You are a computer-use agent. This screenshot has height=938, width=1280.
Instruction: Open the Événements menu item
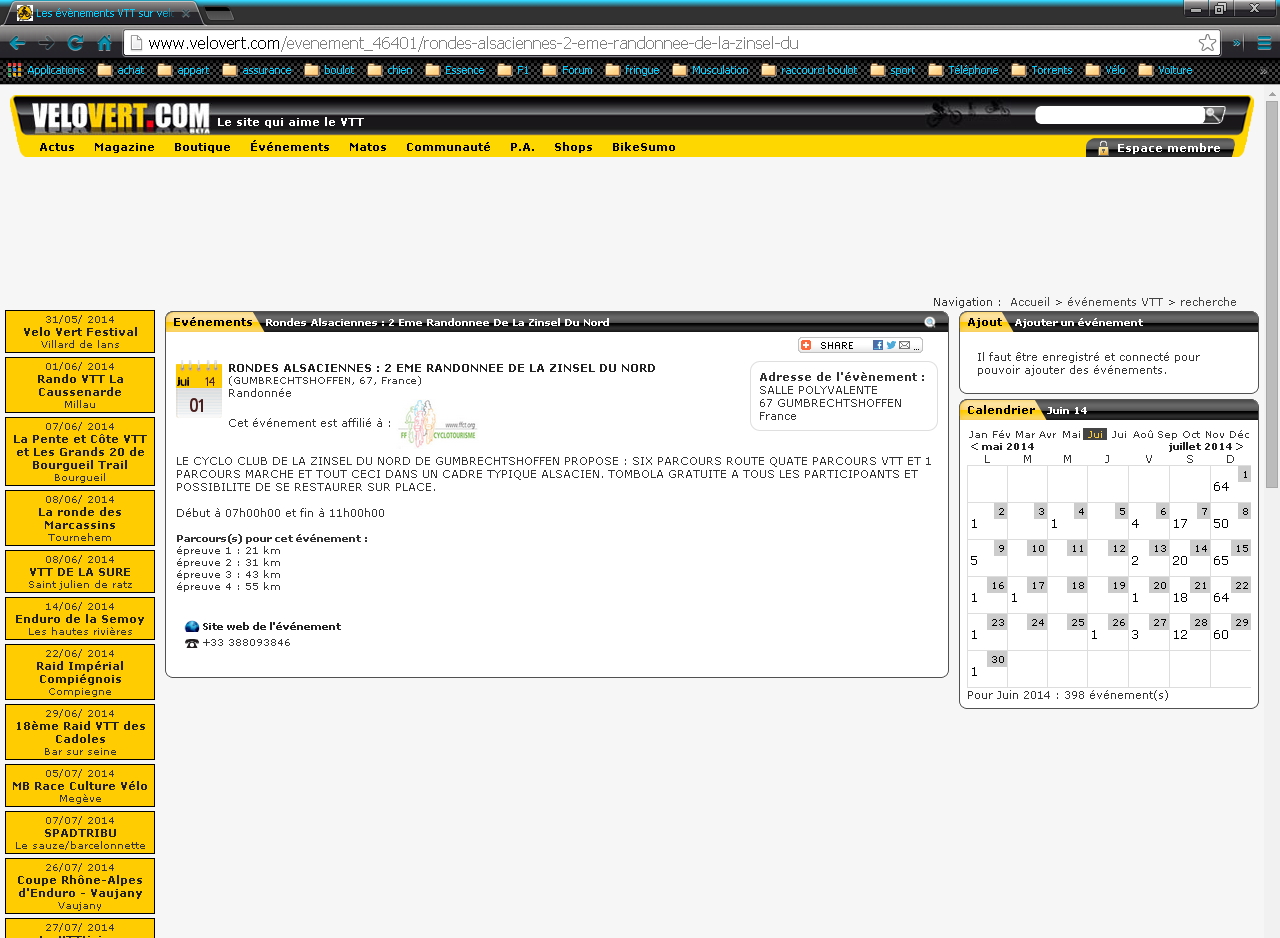pos(289,147)
